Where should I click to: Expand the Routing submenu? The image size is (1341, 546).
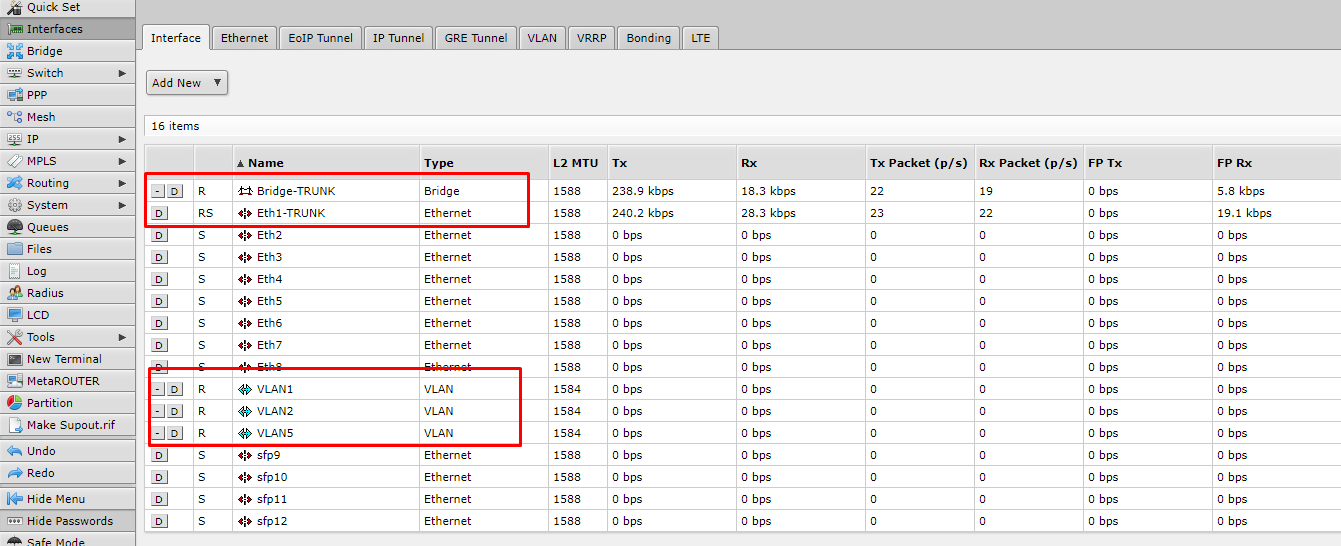point(122,183)
